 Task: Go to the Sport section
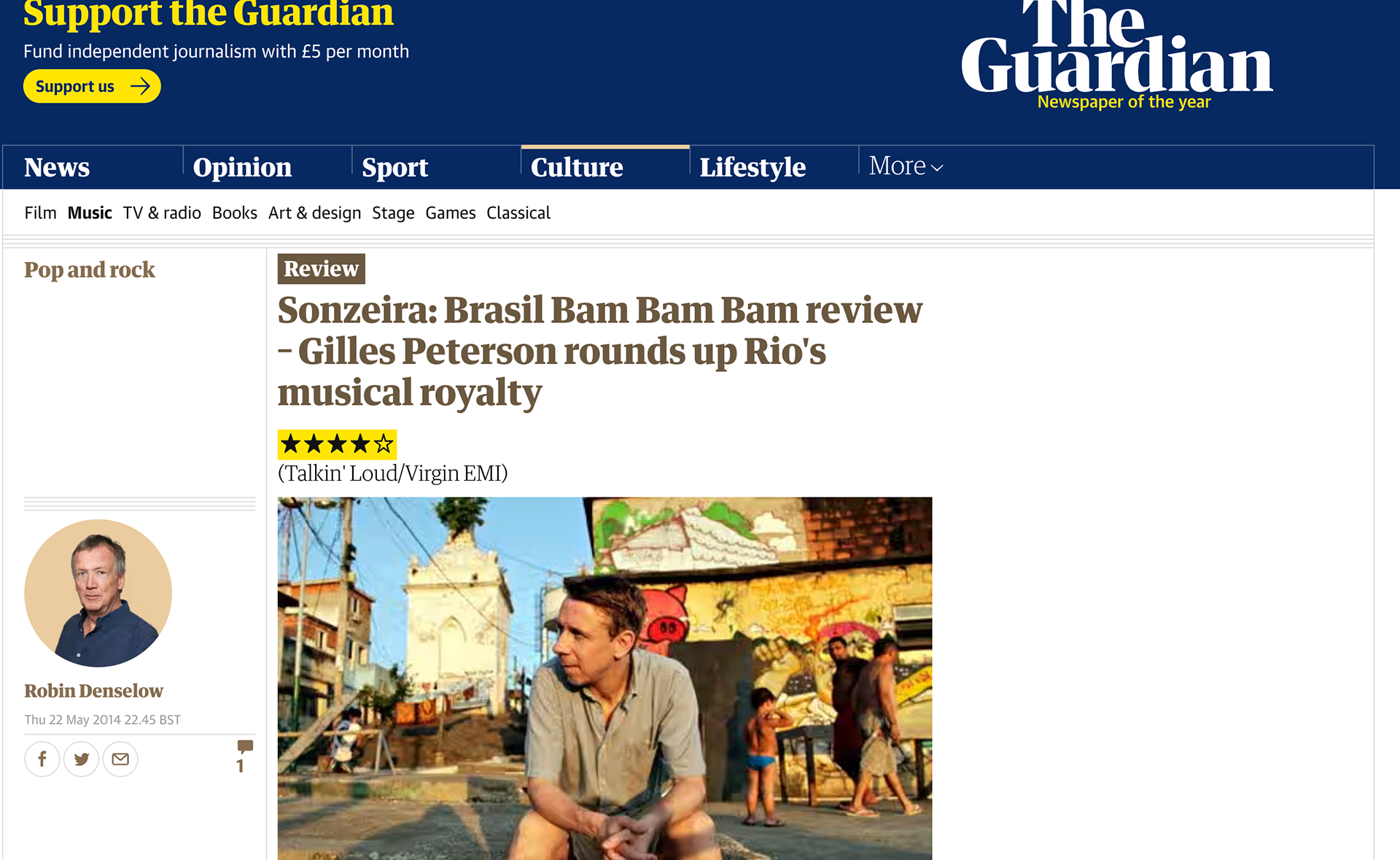pos(394,167)
